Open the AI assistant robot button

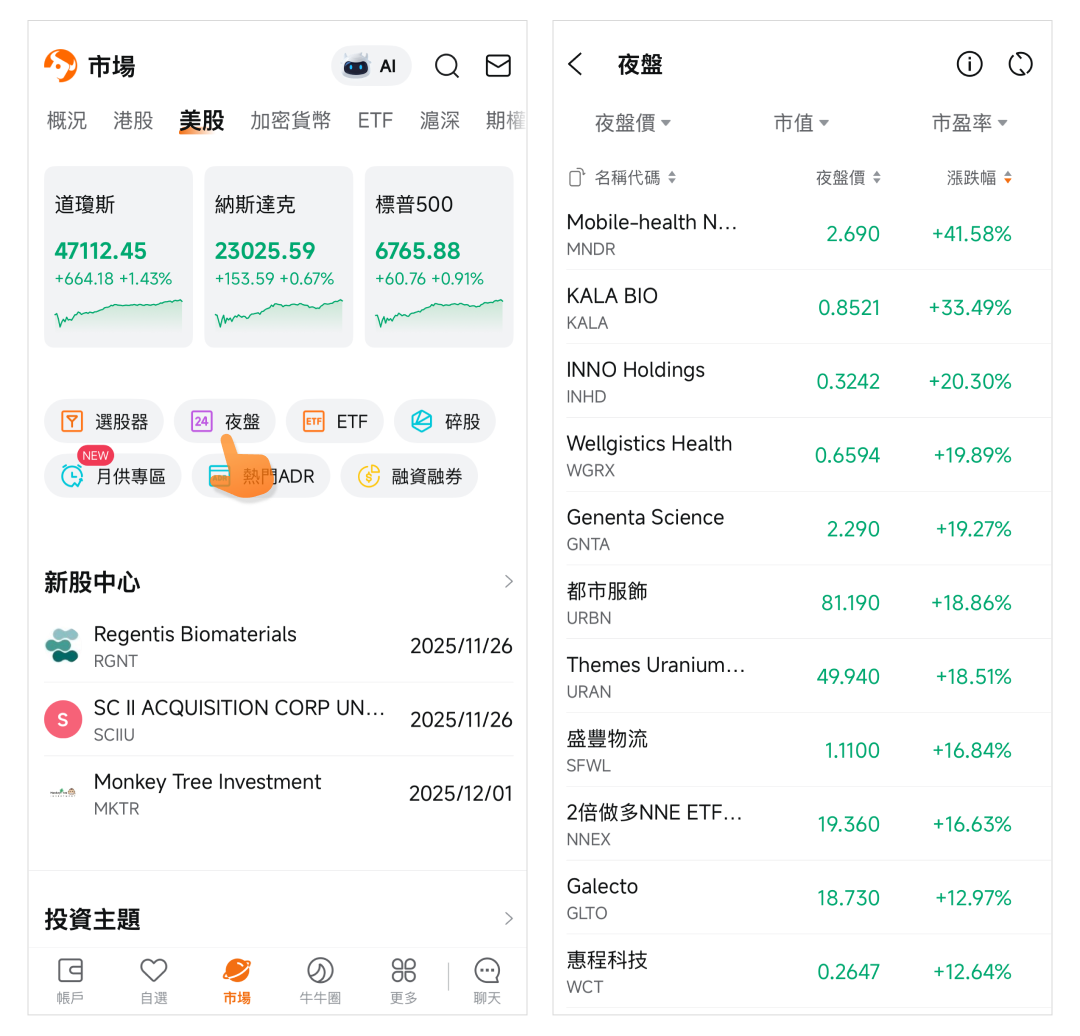[370, 66]
